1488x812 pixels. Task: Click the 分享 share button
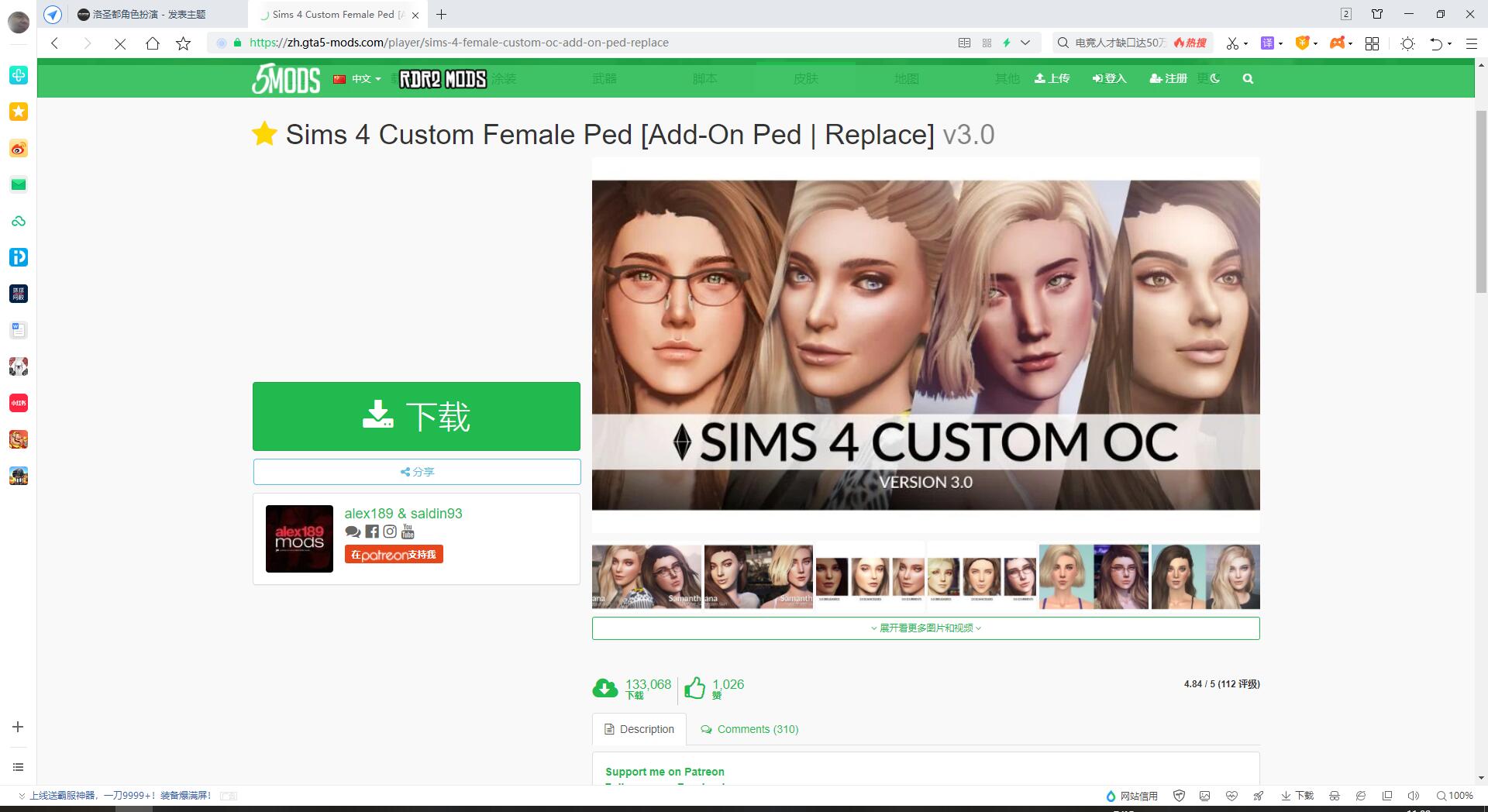click(416, 472)
